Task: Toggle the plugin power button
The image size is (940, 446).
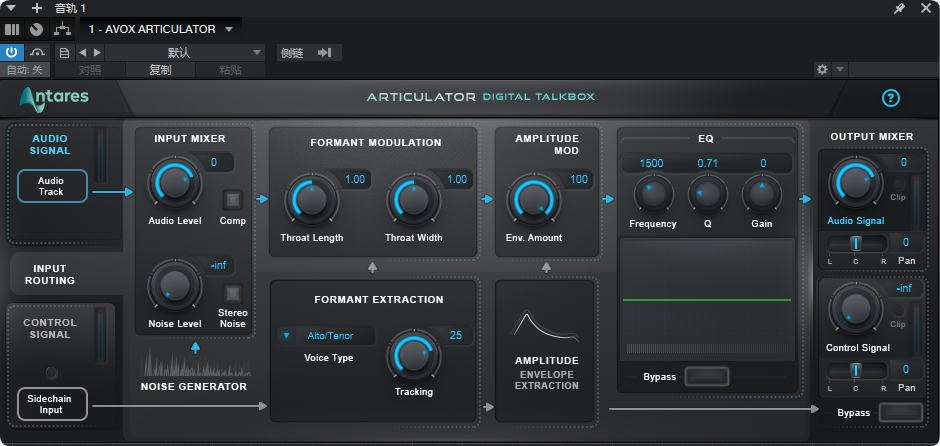Action: click(12, 52)
